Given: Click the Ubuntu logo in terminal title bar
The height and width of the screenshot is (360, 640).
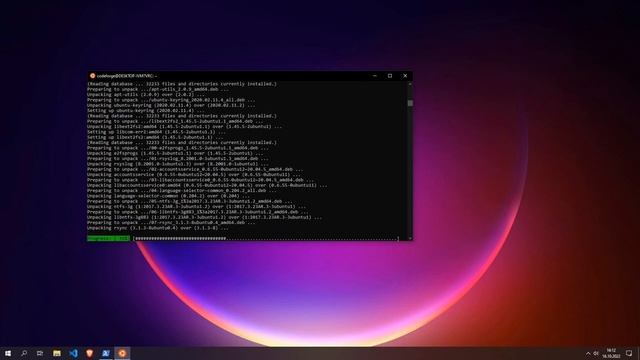Looking at the screenshot, I should (92, 76).
